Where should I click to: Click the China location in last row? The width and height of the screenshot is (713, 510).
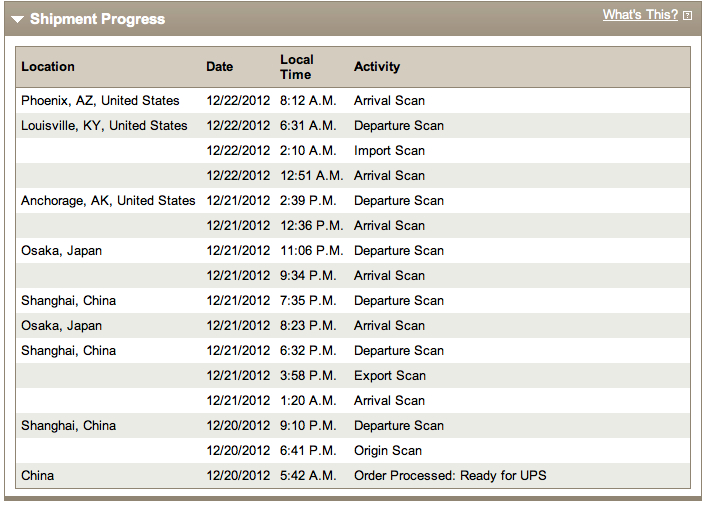(x=38, y=476)
